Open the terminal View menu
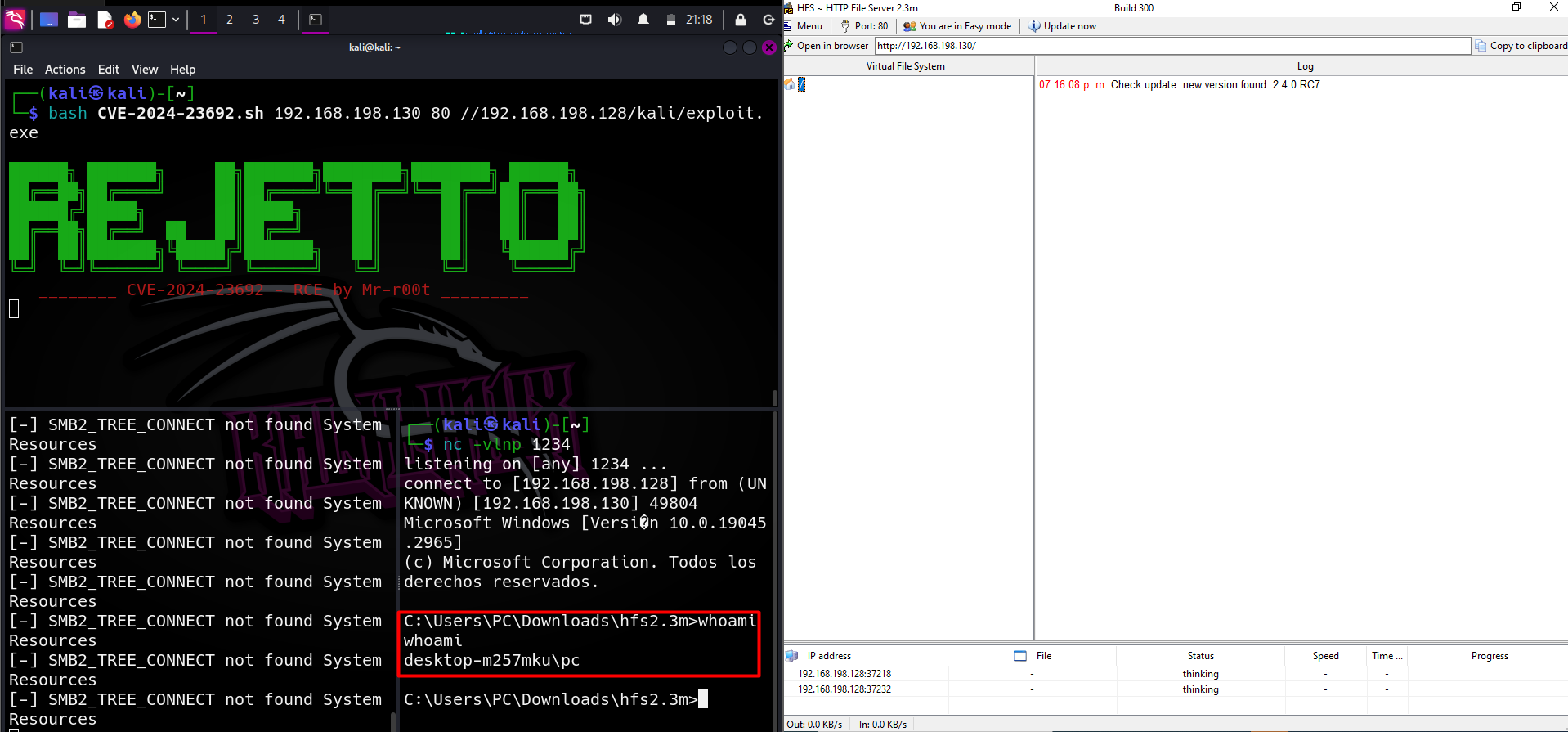The image size is (1568, 732). click(x=144, y=70)
